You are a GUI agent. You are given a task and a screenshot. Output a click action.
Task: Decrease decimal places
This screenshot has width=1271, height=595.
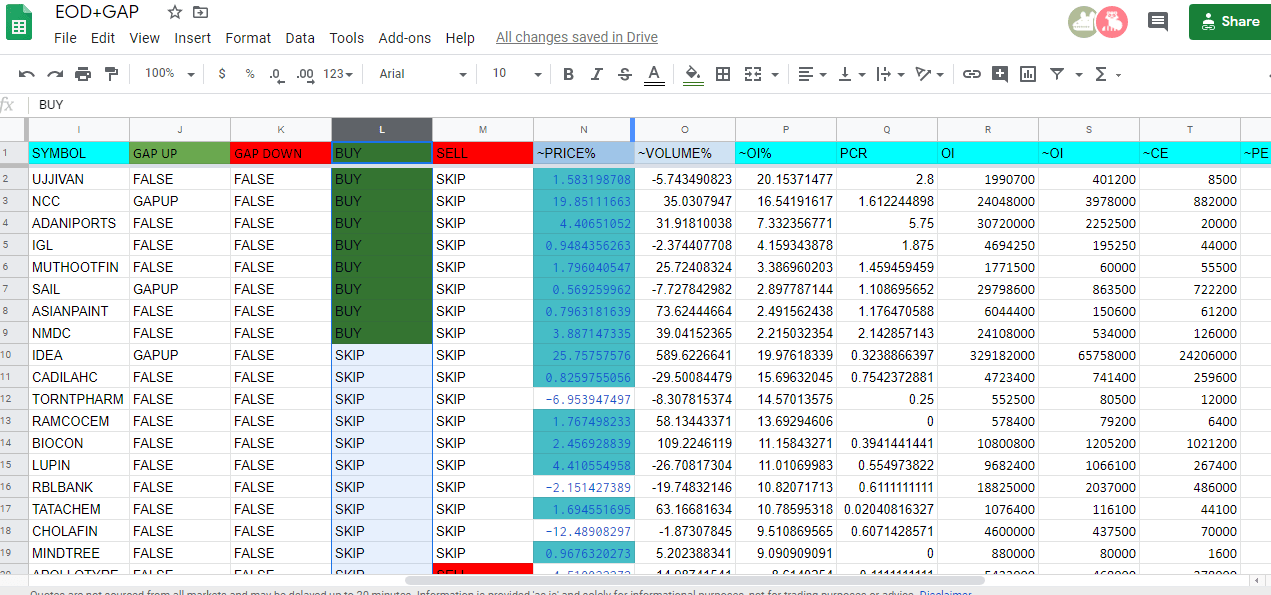click(276, 74)
